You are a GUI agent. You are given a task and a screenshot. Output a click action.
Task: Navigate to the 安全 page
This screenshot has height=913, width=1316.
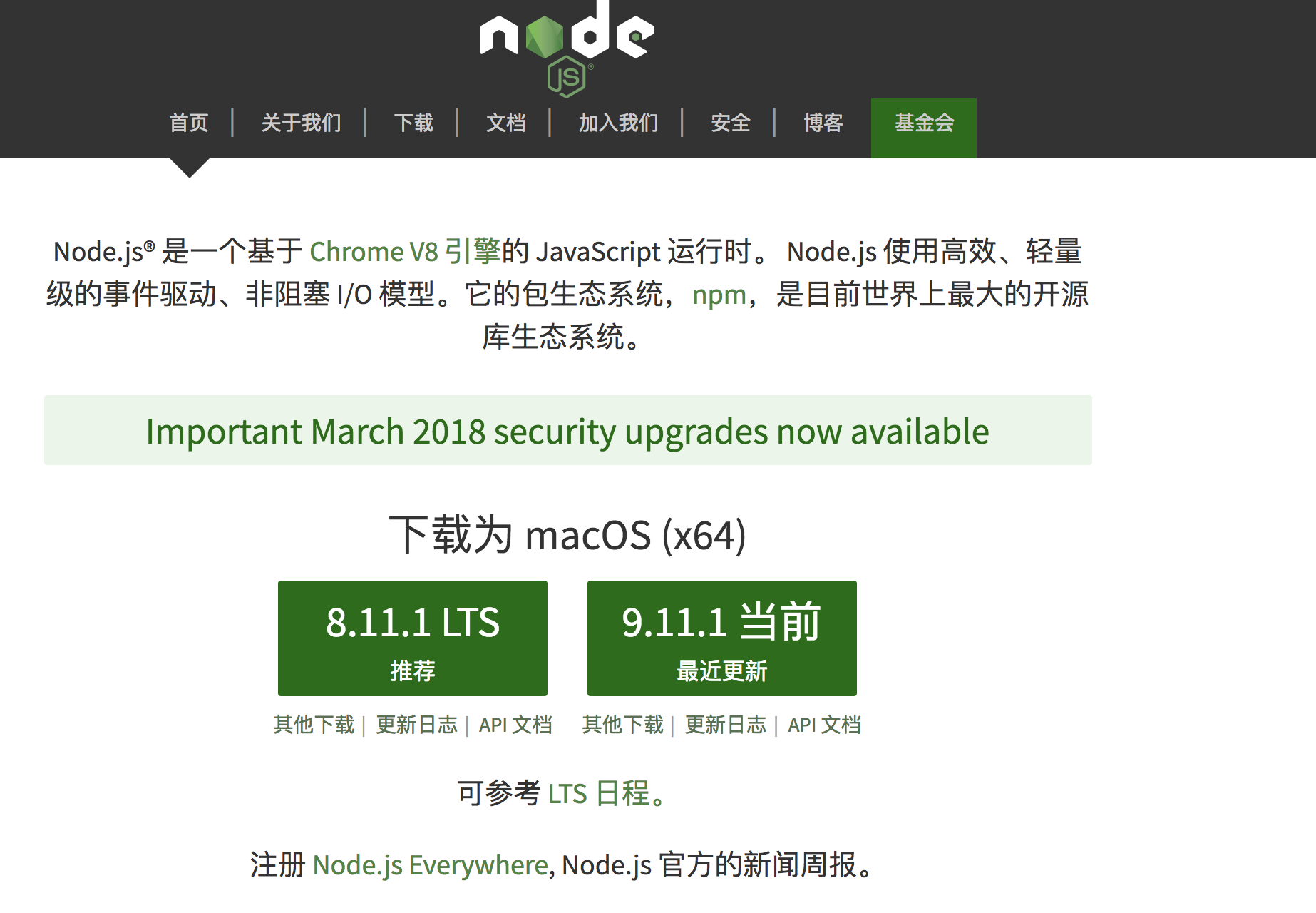point(730,123)
